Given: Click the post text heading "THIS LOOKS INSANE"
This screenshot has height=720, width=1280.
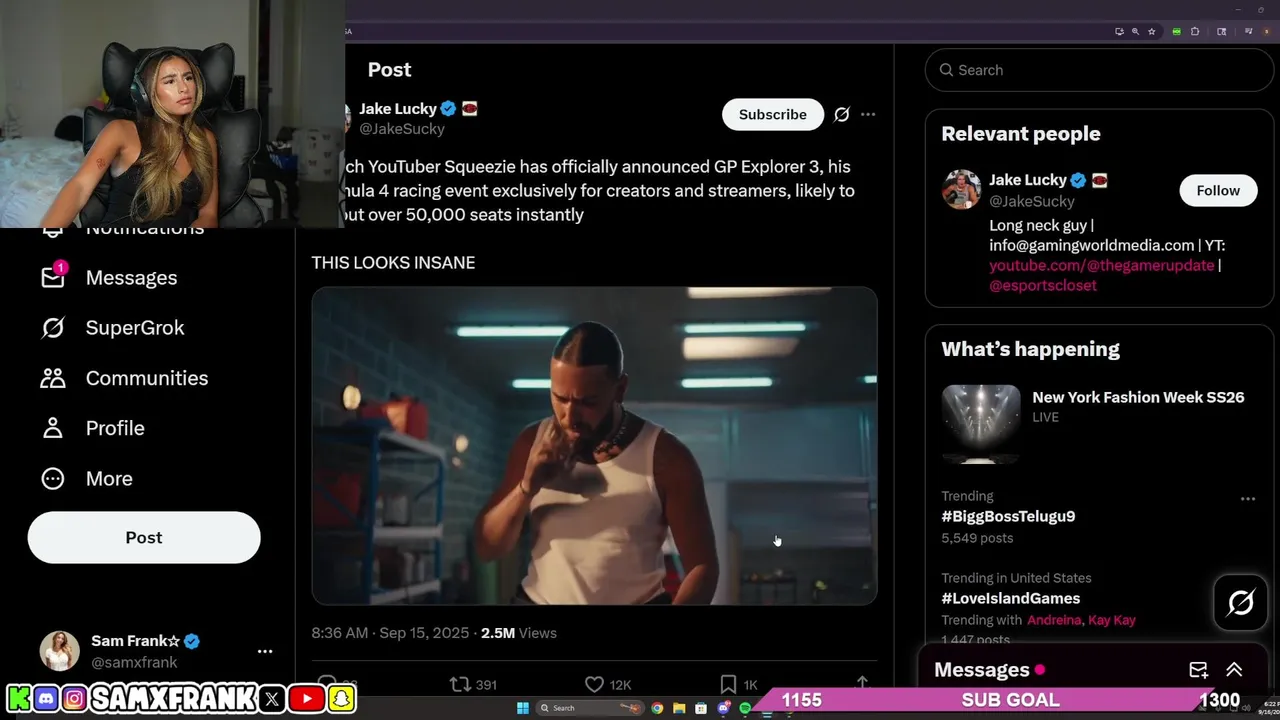Looking at the screenshot, I should 393,262.
